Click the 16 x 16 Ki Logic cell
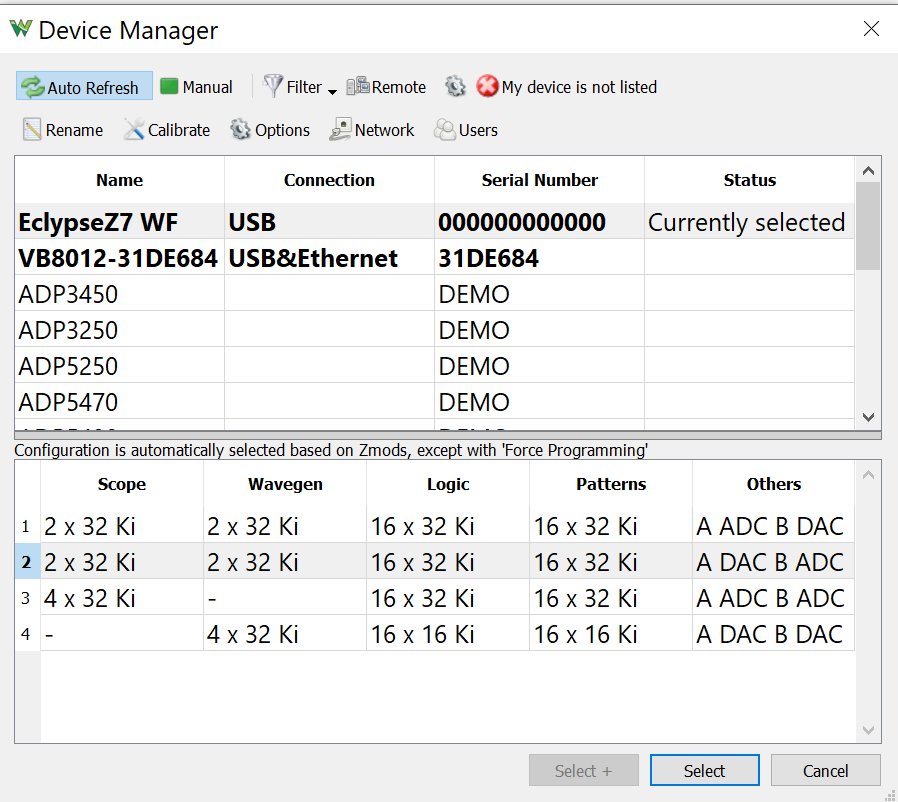The width and height of the screenshot is (898, 802). [448, 634]
